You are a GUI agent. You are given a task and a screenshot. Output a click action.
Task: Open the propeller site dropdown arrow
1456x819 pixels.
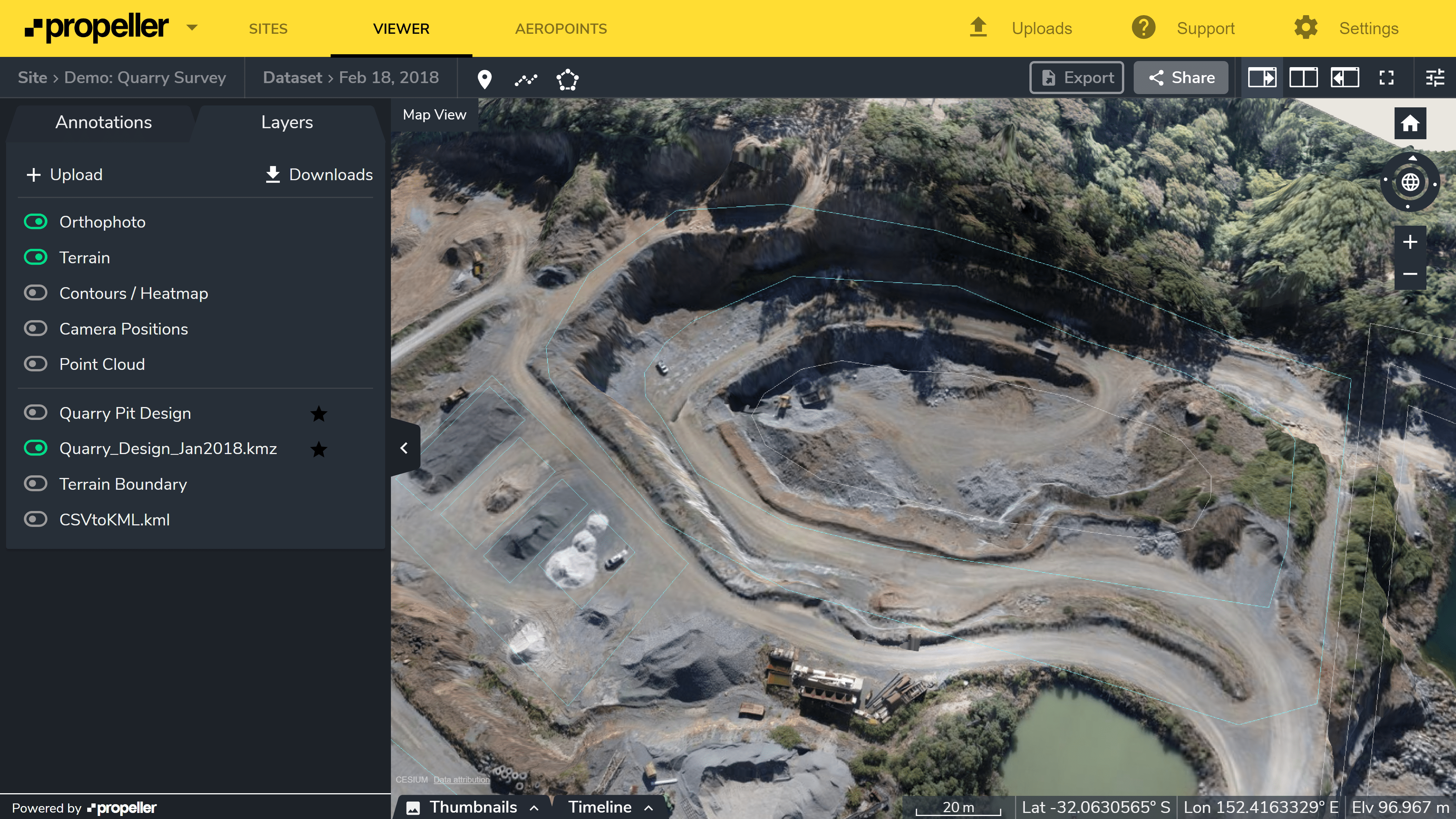click(x=191, y=28)
